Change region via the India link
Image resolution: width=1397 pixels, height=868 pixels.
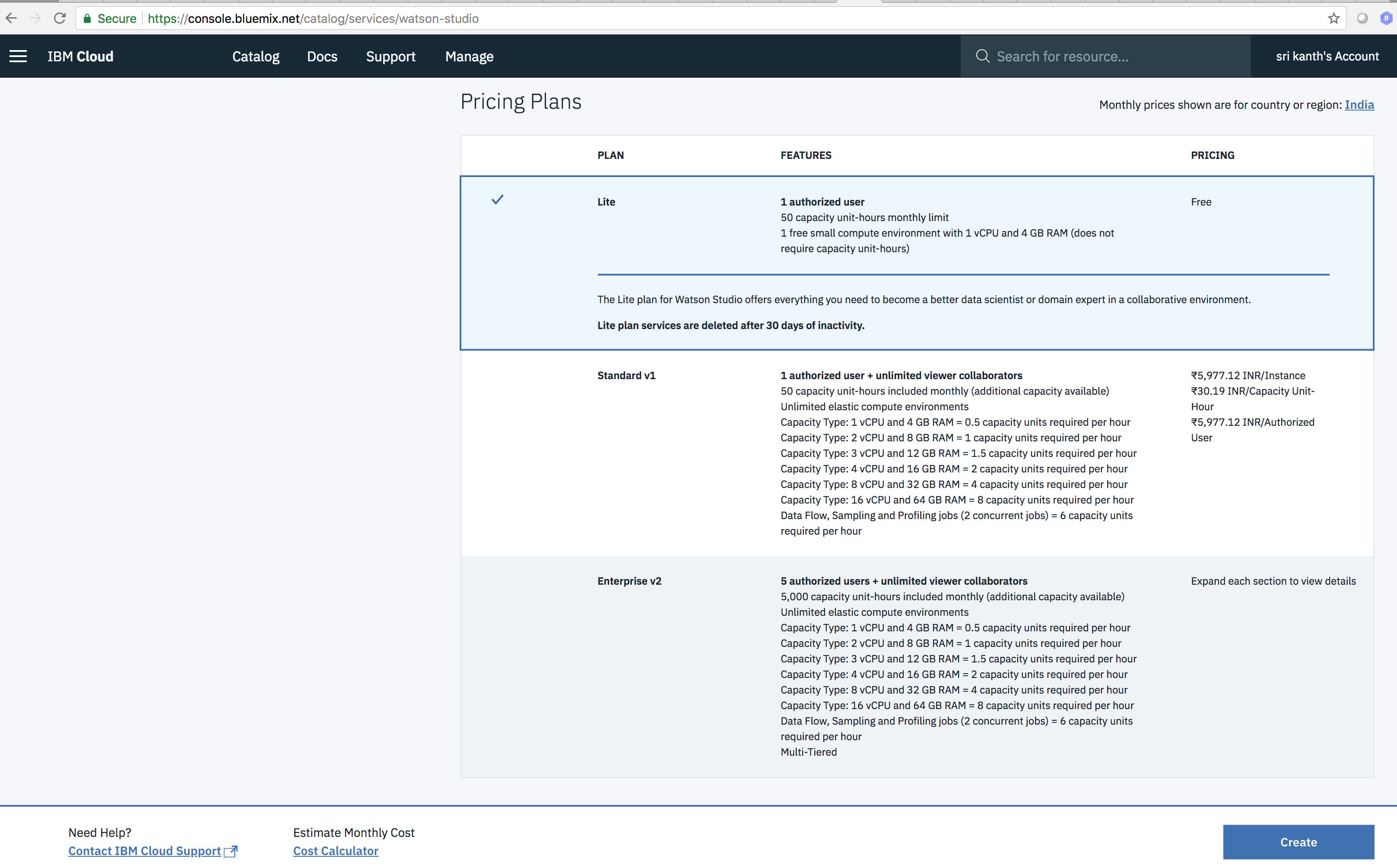(x=1359, y=105)
